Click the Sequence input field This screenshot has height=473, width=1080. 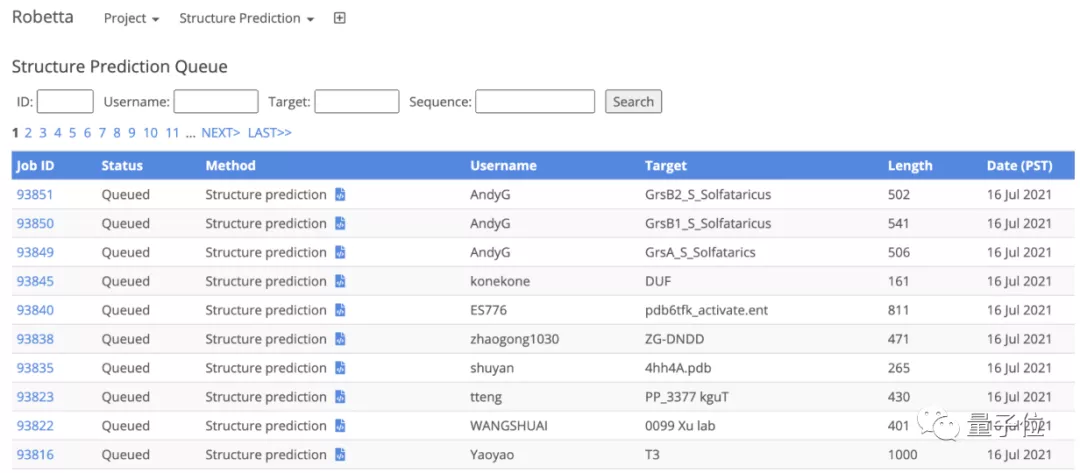point(535,101)
